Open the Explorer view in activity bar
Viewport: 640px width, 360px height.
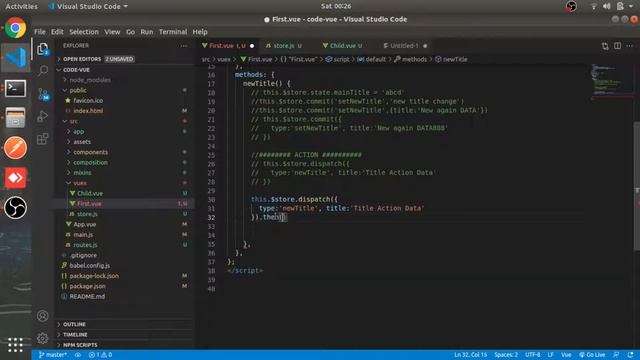coord(43,49)
